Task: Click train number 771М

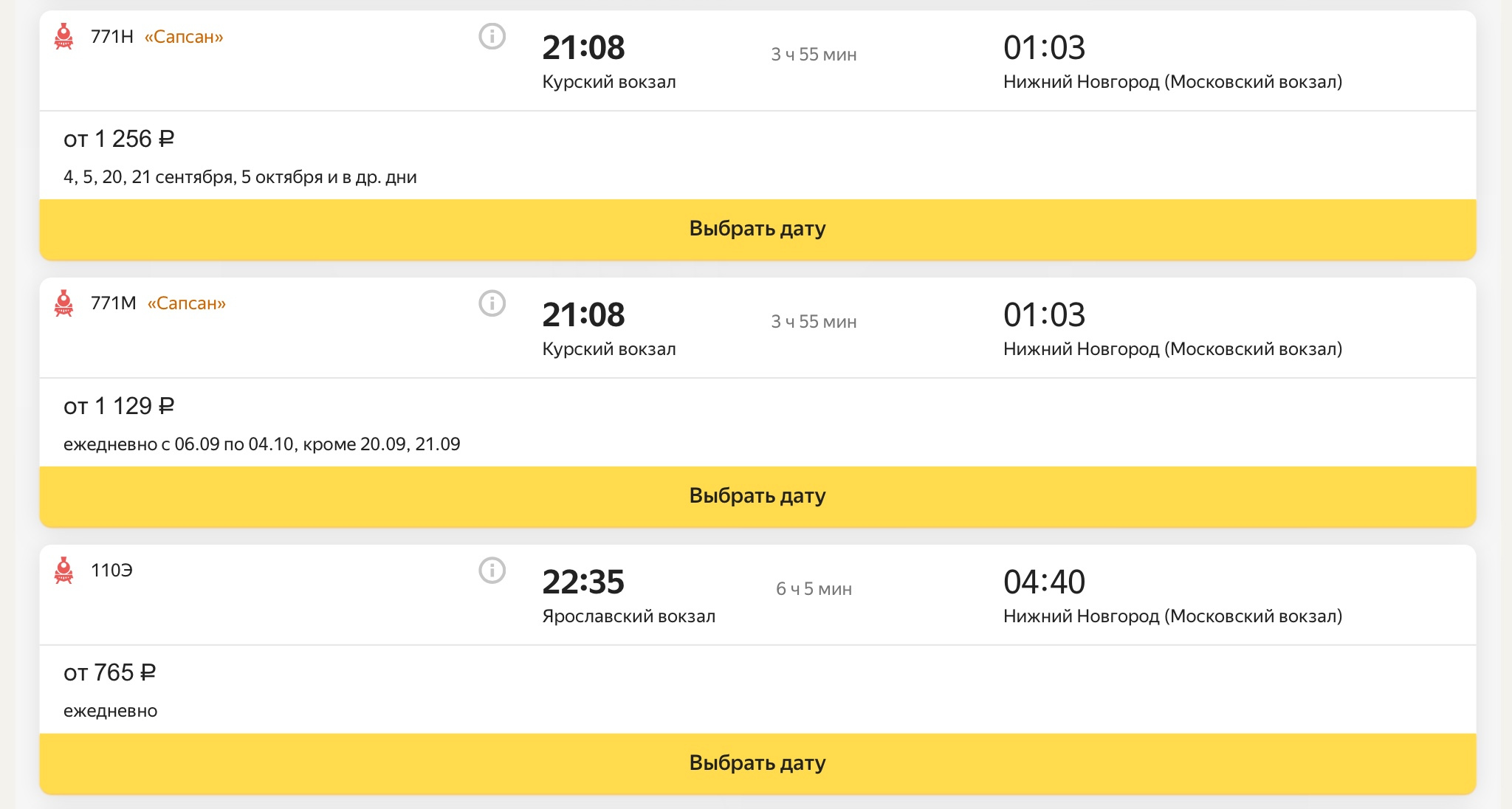Action: (x=114, y=303)
